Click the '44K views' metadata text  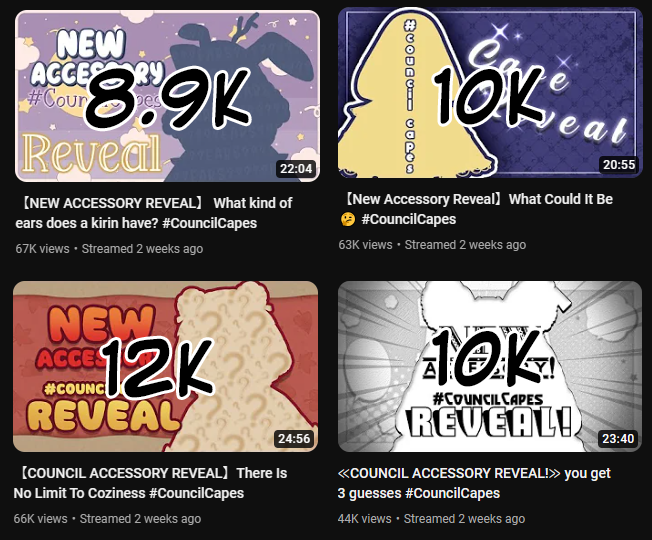click(364, 519)
